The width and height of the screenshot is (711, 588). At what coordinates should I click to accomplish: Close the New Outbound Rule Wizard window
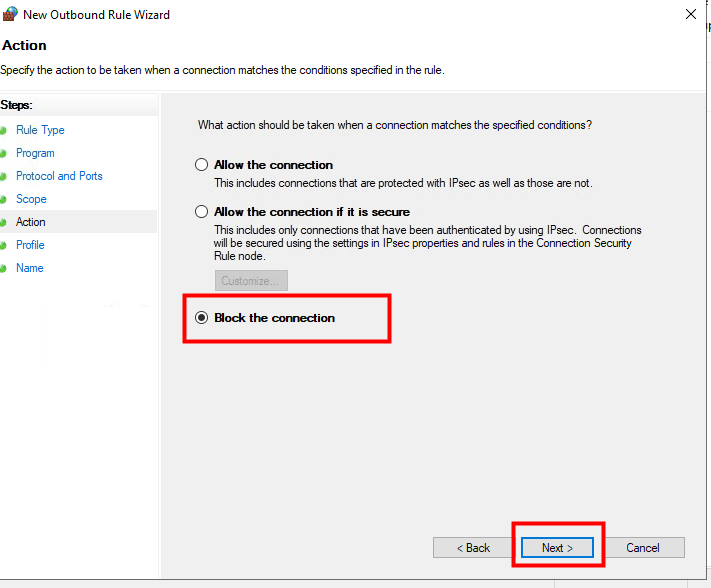690,15
